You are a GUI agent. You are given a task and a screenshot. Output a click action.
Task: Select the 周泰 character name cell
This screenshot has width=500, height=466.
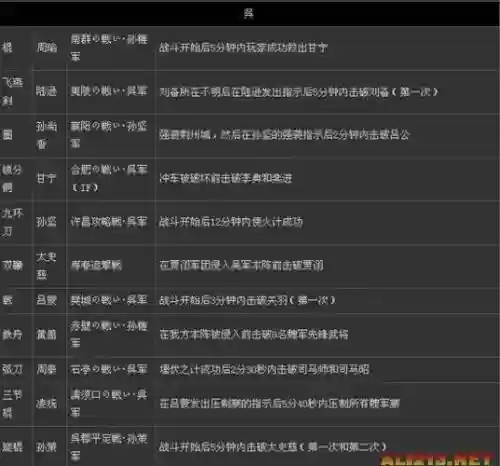(x=46, y=369)
